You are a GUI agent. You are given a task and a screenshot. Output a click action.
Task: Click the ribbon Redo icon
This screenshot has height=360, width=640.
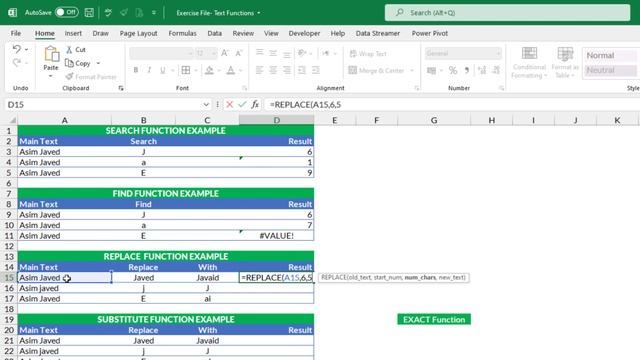click(16, 63)
